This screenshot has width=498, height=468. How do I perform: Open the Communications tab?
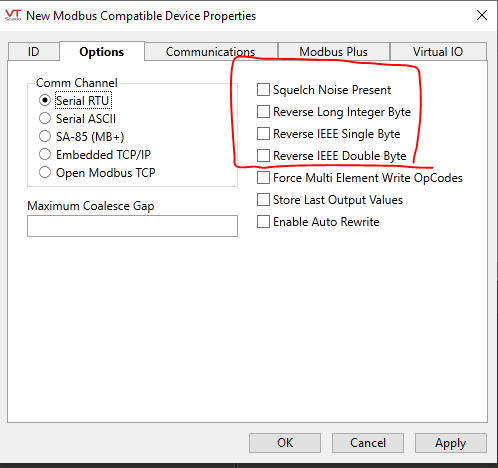tap(211, 52)
